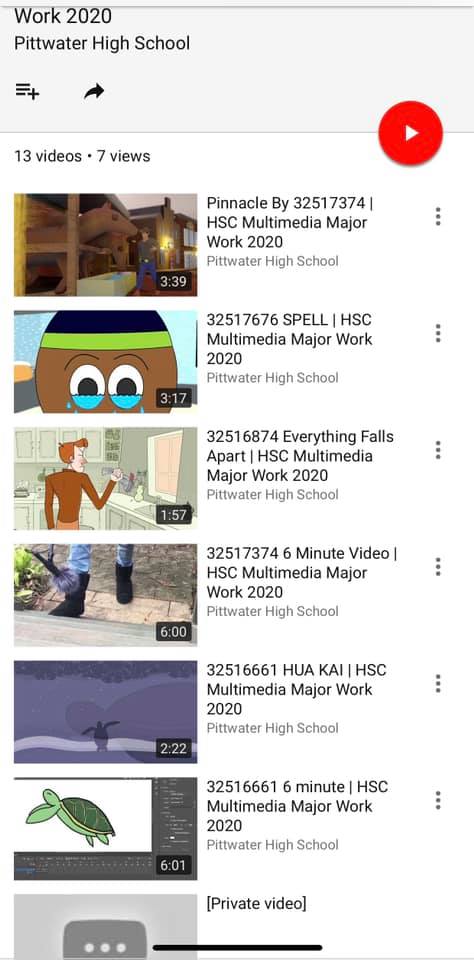Open the 6:00 boots video thumbnail
This screenshot has width=474, height=960.
click(105, 595)
